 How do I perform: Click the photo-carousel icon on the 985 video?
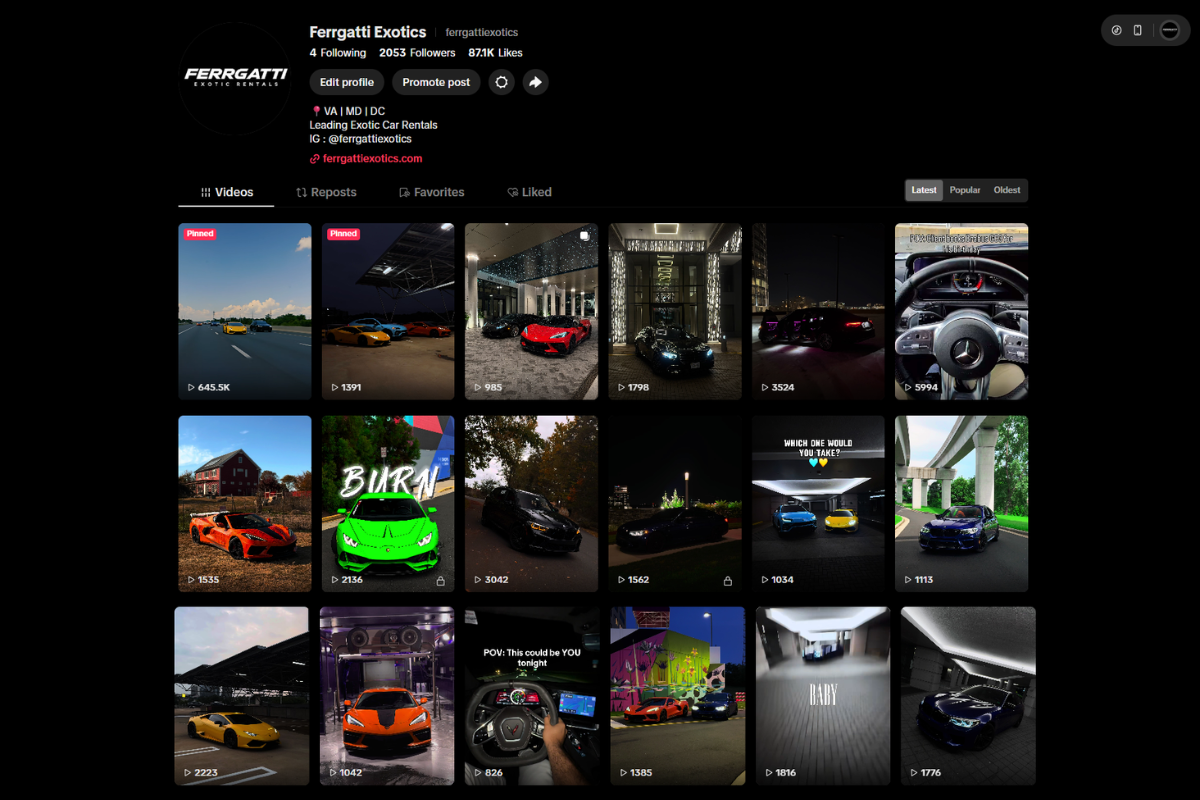click(x=584, y=236)
